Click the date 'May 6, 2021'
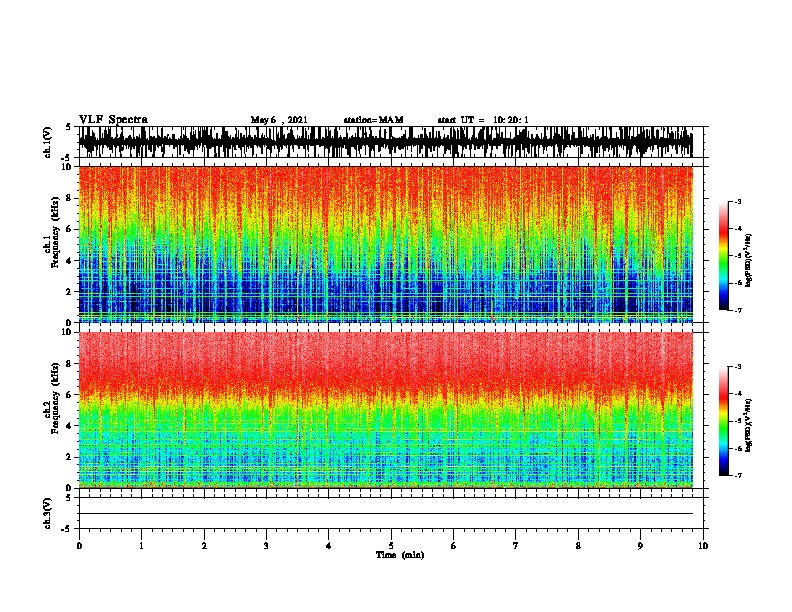 pos(279,120)
